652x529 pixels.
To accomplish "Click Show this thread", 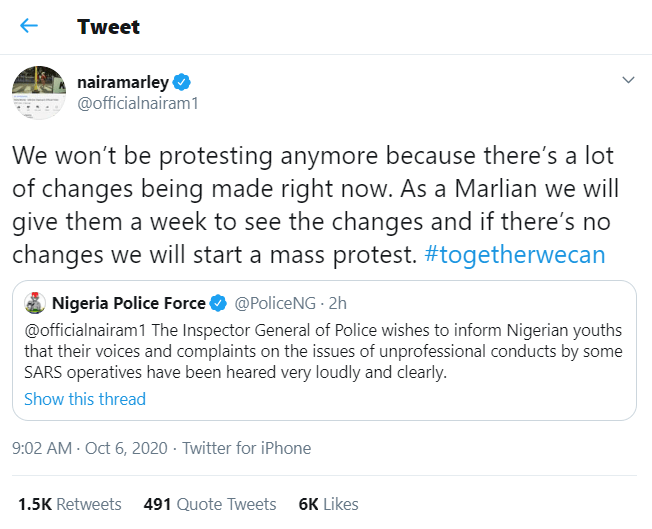I will pyautogui.click(x=85, y=399).
